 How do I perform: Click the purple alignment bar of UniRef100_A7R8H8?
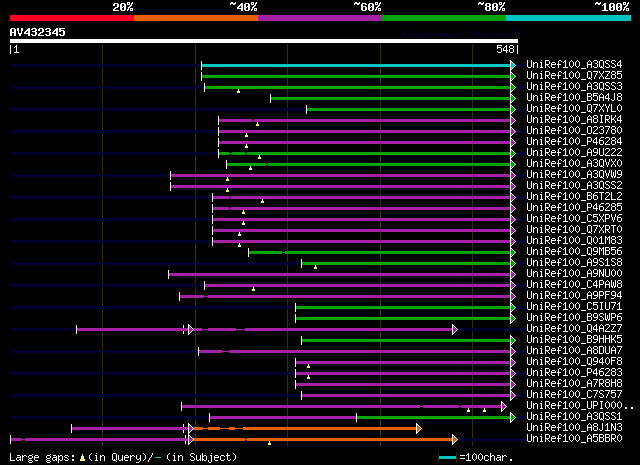point(403,385)
